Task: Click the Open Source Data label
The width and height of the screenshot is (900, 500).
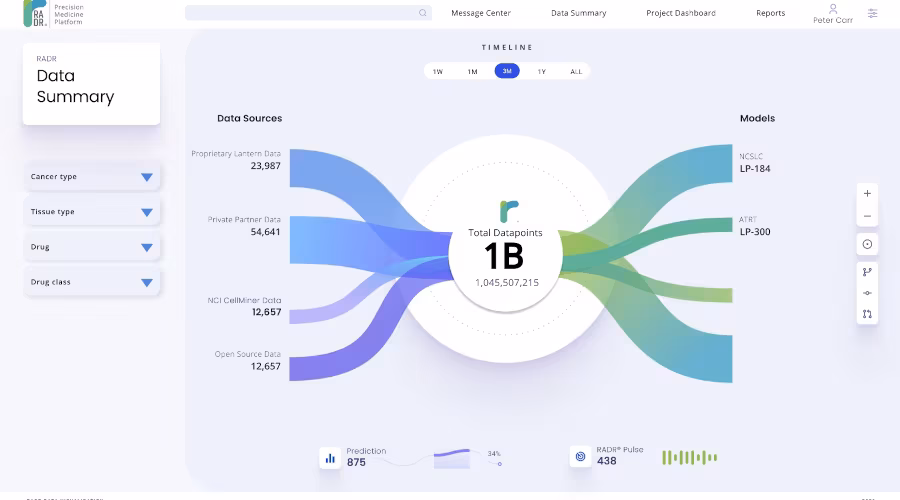Action: [x=247, y=354]
